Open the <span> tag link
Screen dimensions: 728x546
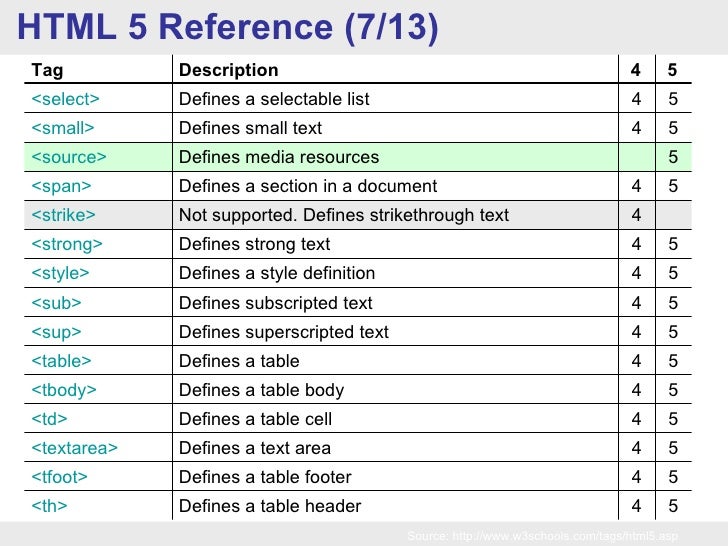coord(61,186)
